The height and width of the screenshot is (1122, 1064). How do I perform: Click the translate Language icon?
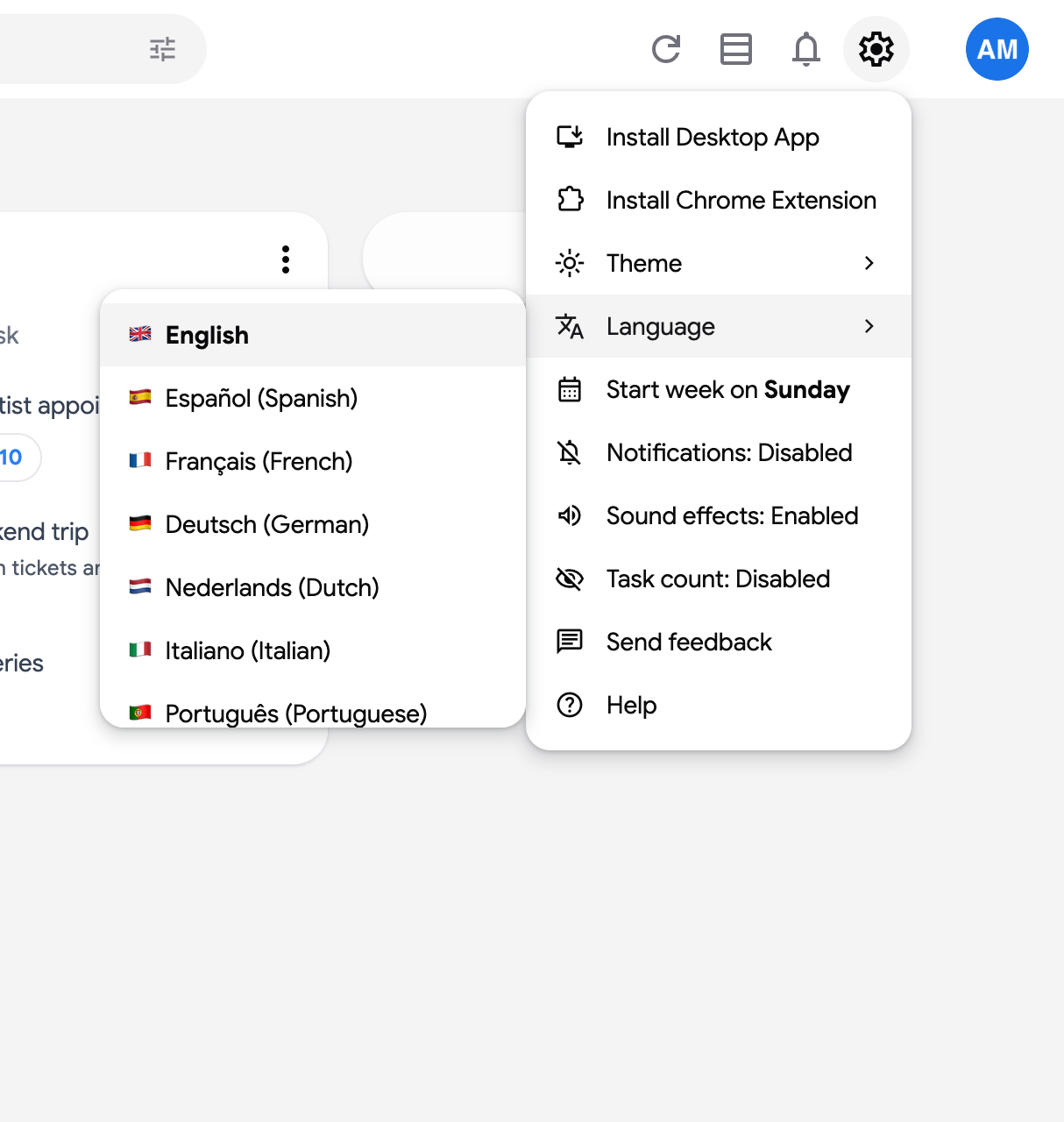570,326
